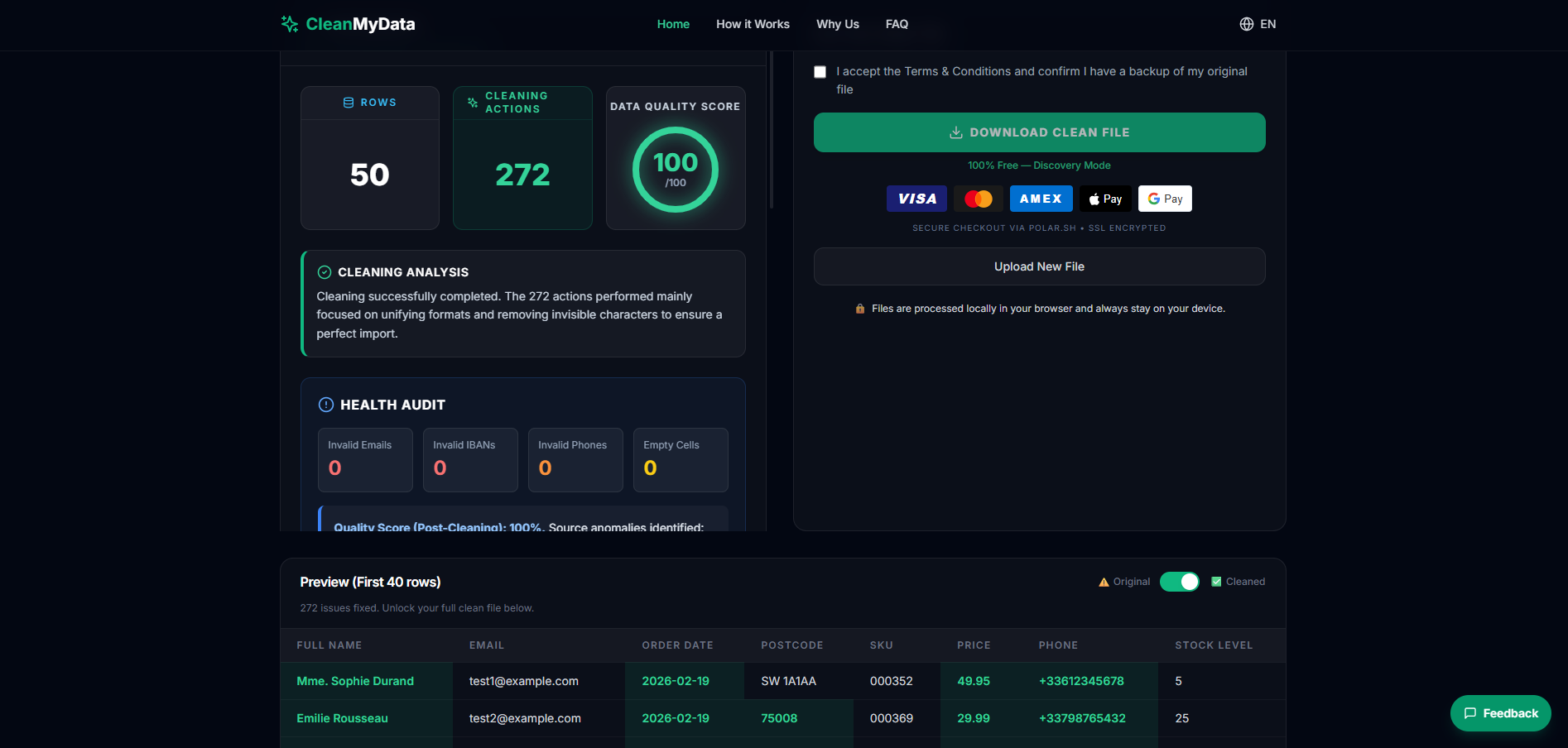Open the FAQ nav item
Viewport: 1568px width, 748px height.
pos(897,24)
